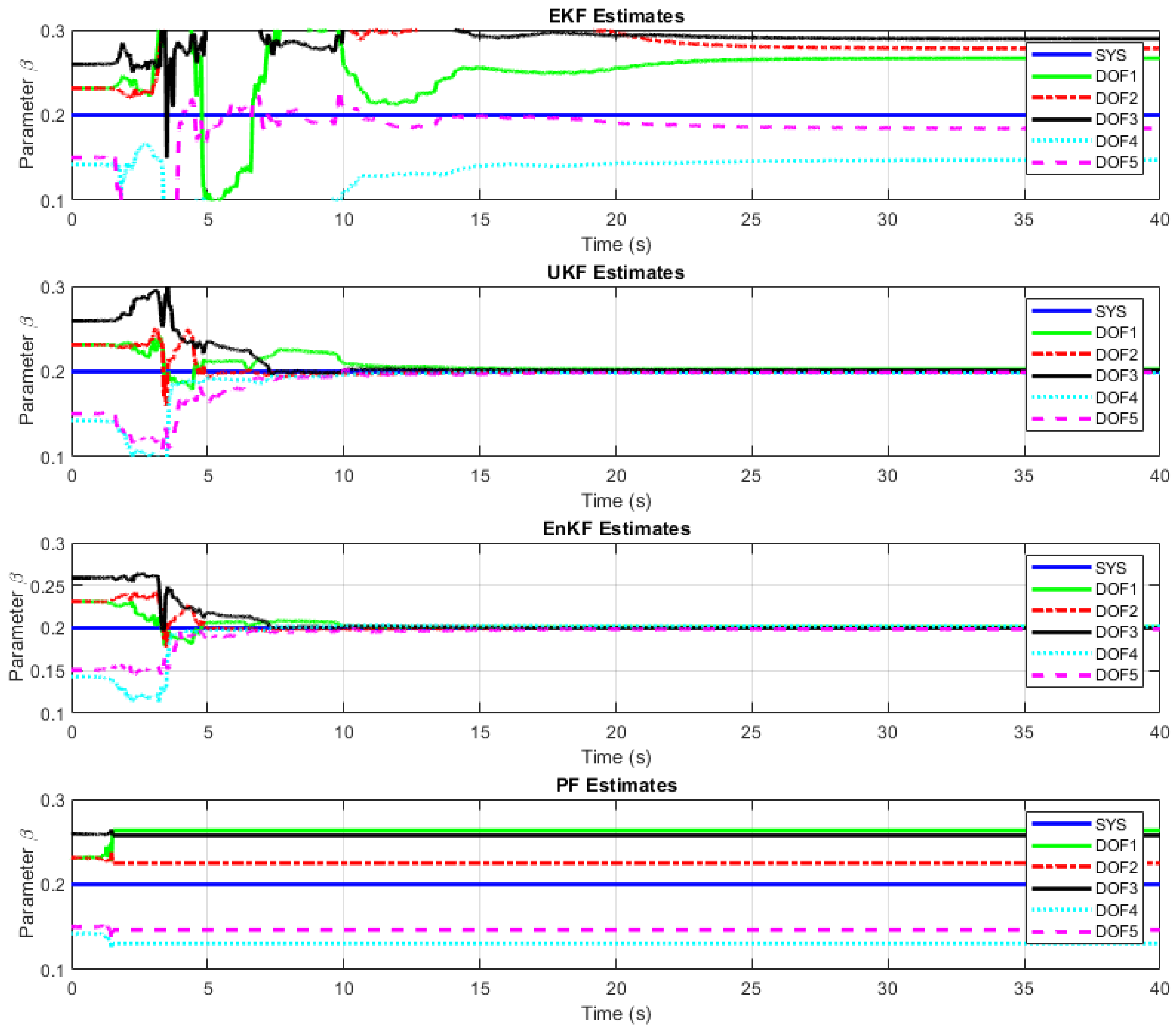1176x1031 pixels.
Task: Click blue SYS line sample in UKF legend
Action: pyautogui.click(x=1061, y=311)
